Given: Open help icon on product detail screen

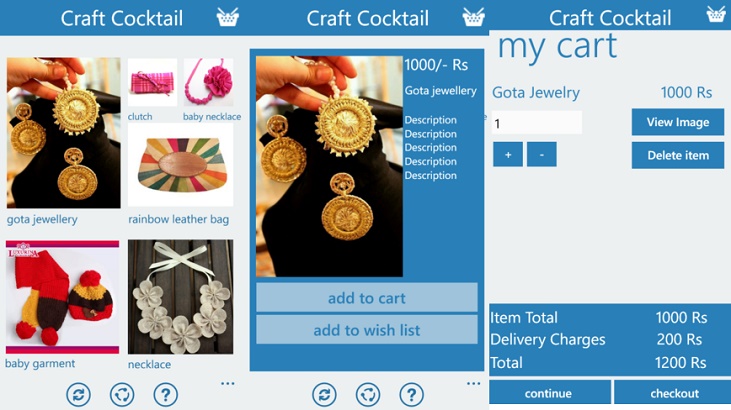Looking at the screenshot, I should (x=411, y=395).
